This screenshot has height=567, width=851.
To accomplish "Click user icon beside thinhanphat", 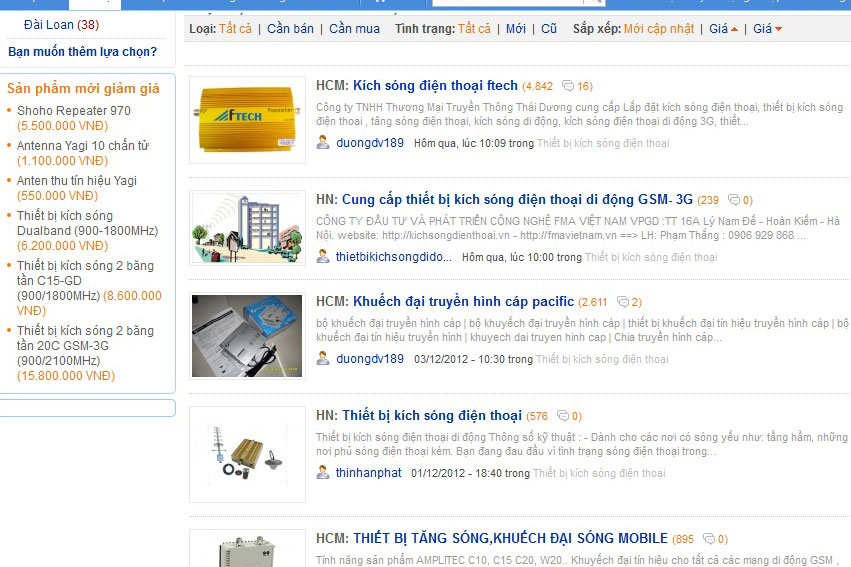I will point(323,472).
